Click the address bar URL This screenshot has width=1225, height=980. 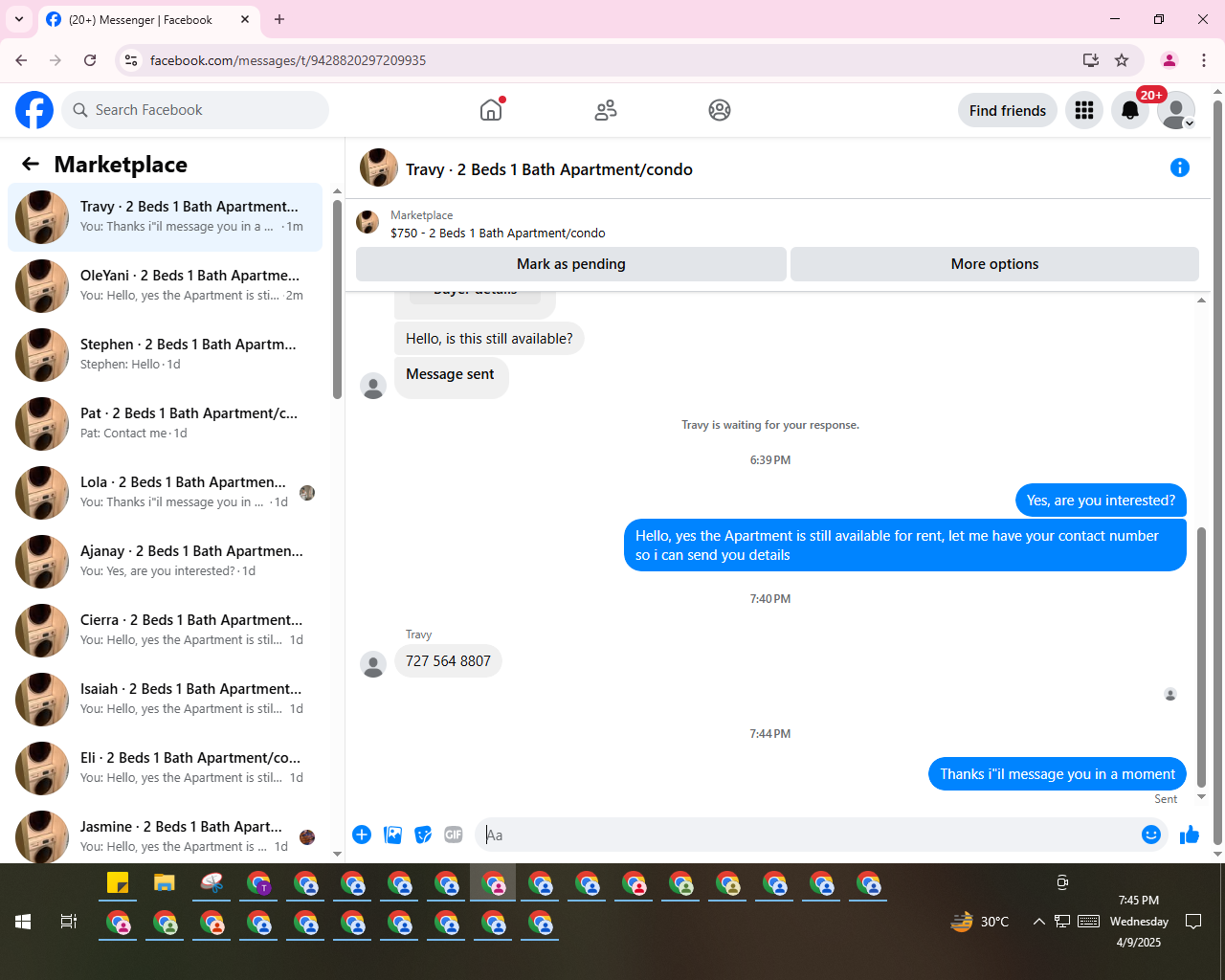coord(288,60)
